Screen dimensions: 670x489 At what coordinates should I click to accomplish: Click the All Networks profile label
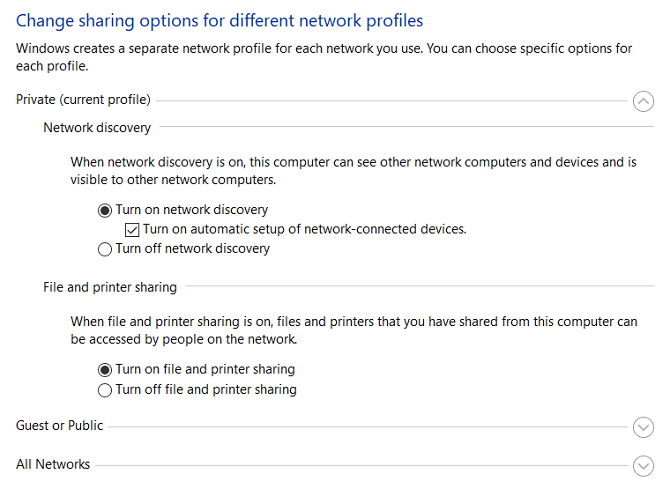click(53, 464)
